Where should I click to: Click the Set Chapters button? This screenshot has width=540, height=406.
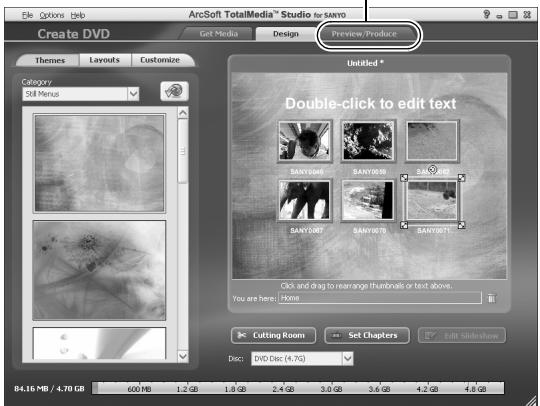(x=367, y=335)
